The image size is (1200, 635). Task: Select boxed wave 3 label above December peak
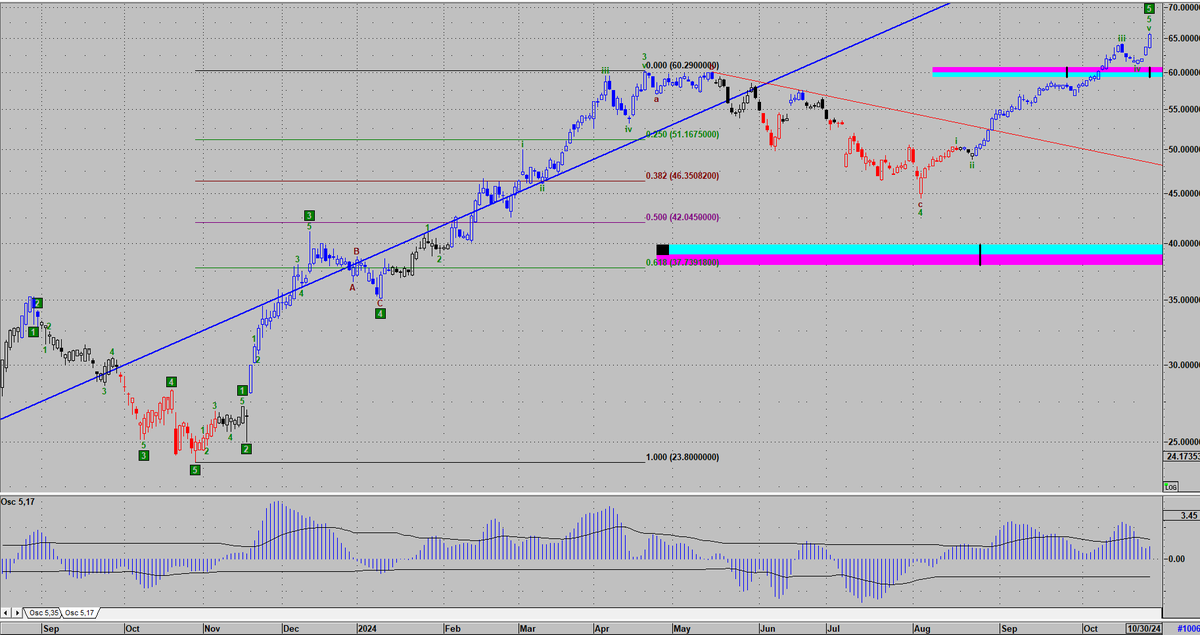coord(310,215)
